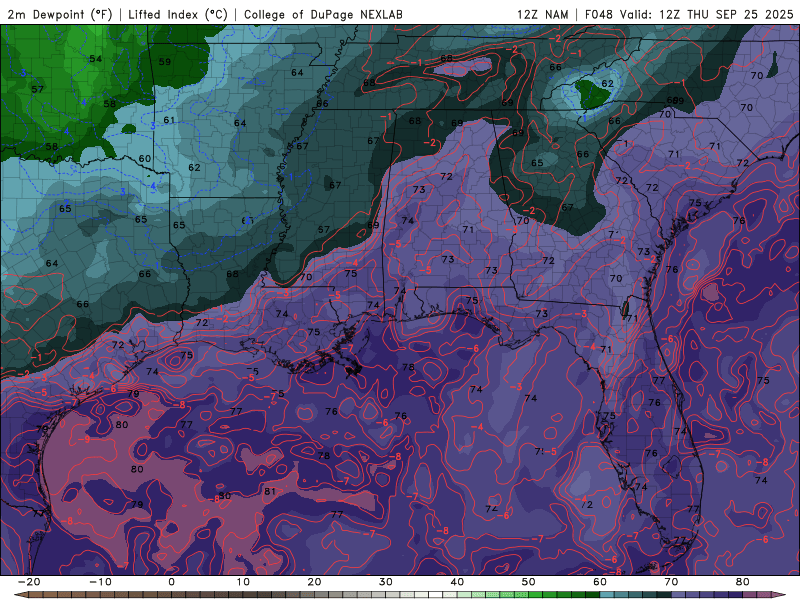Click the right arrow end of the color bar
Screen dimensions: 800x600
pyautogui.click(x=780, y=595)
